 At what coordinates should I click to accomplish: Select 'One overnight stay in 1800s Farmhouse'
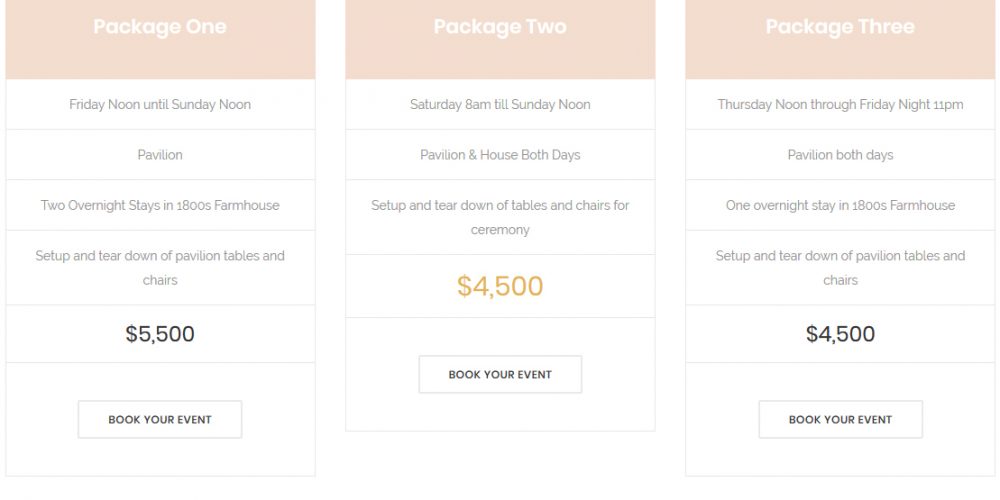840,205
